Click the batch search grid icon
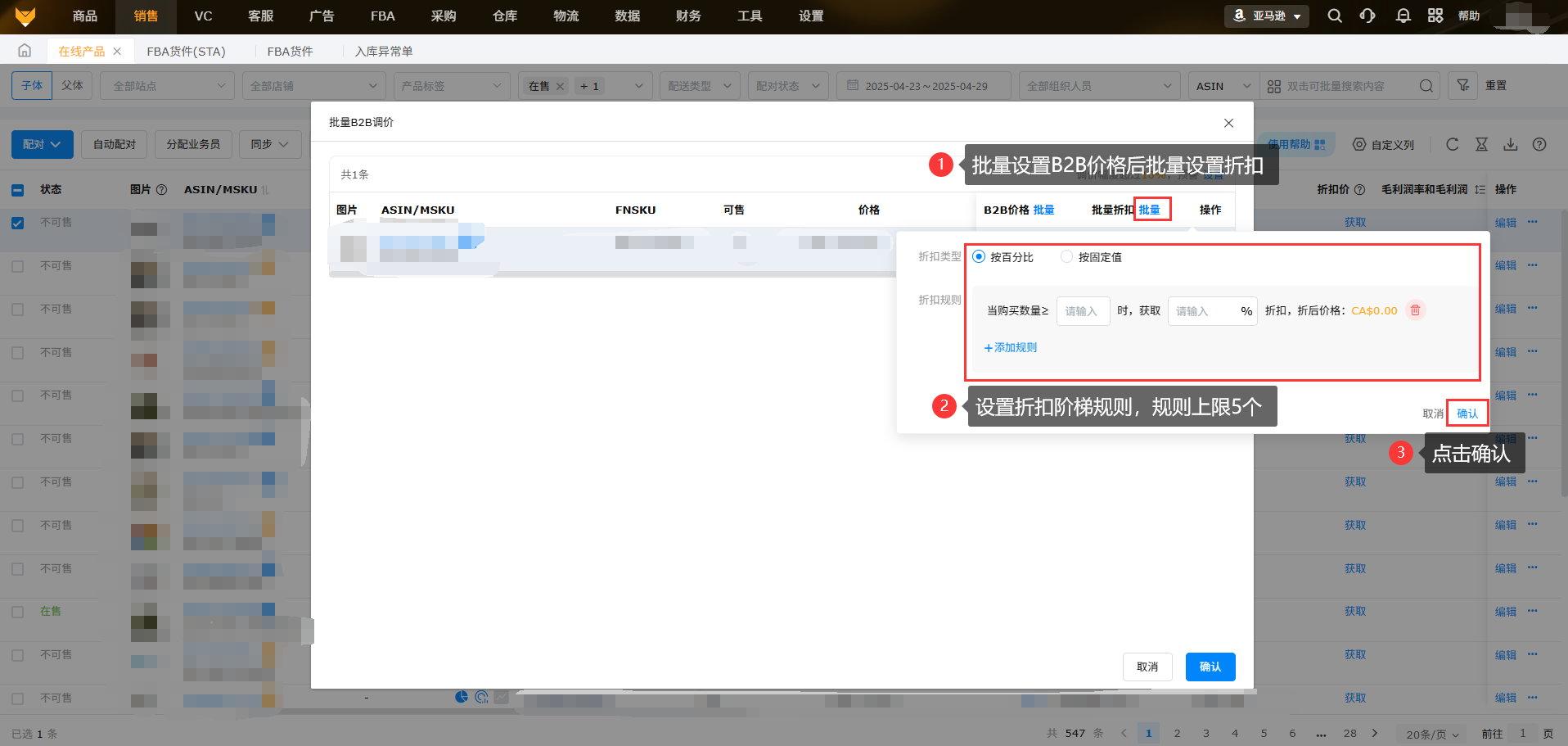The width and height of the screenshot is (1568, 746). [x=1274, y=86]
